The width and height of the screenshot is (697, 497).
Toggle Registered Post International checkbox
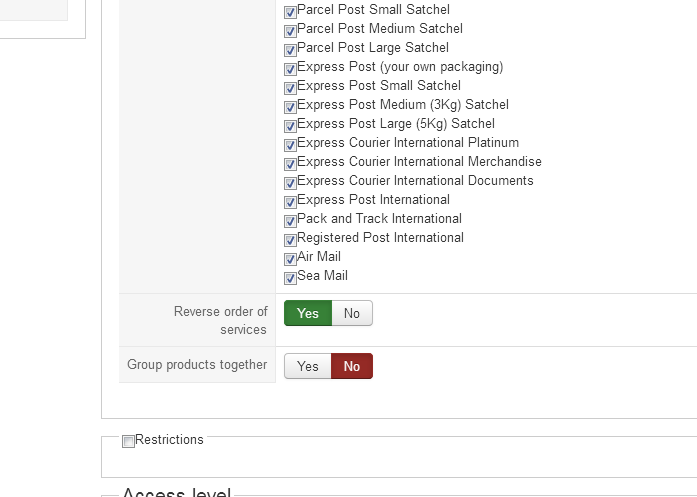pos(290,240)
